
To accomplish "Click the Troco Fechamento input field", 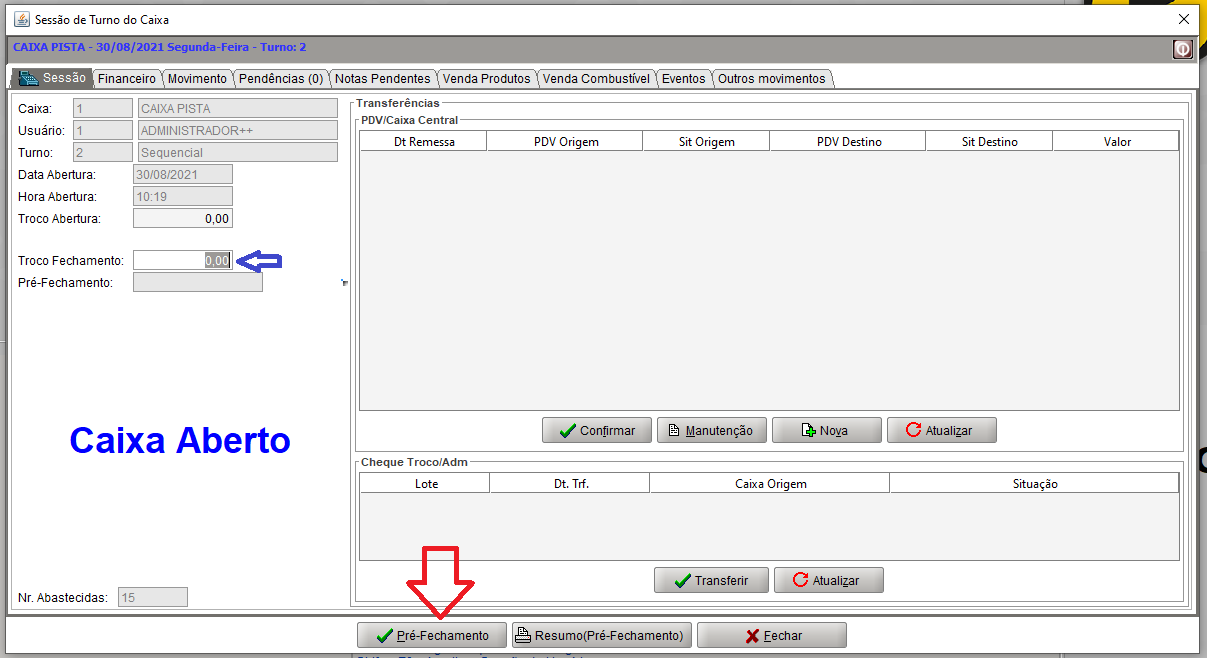I will click(x=183, y=260).
